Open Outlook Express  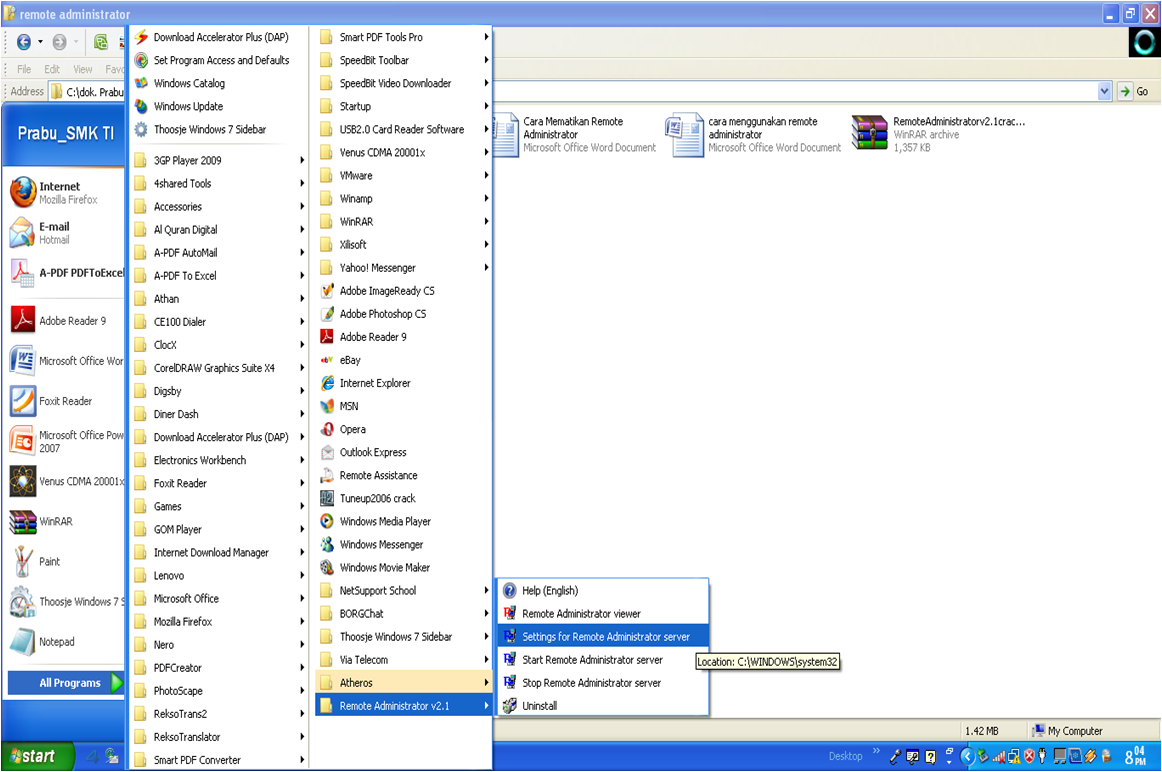tap(404, 452)
